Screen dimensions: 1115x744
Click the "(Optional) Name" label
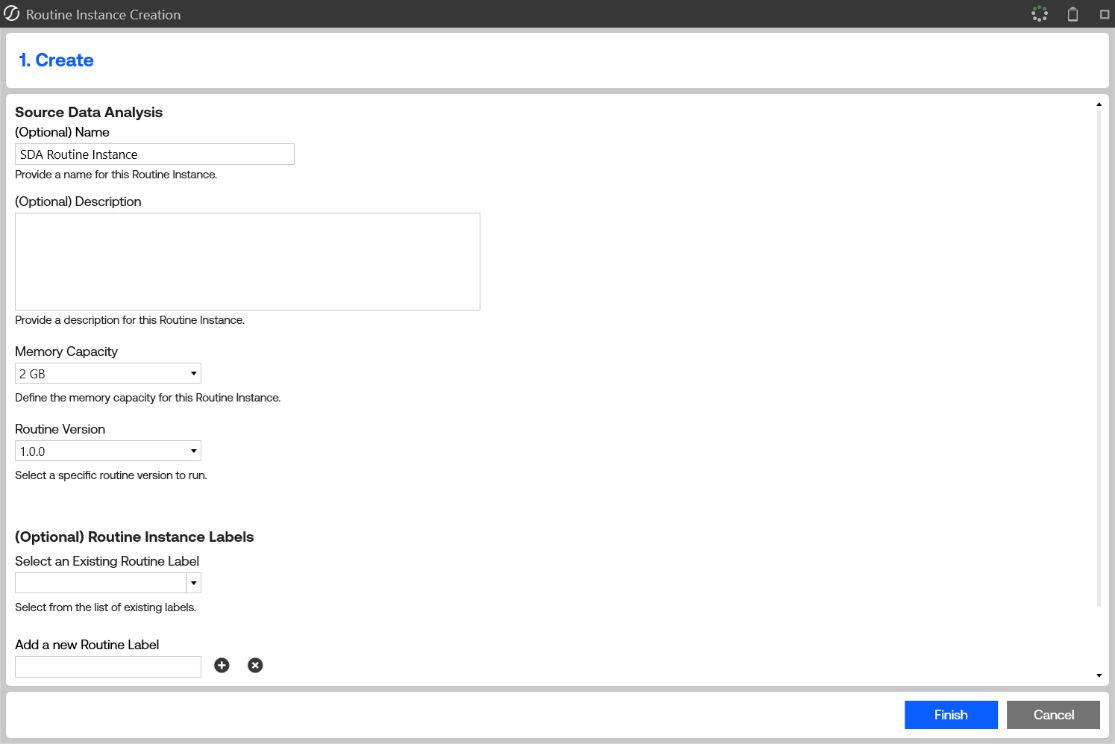coord(62,132)
